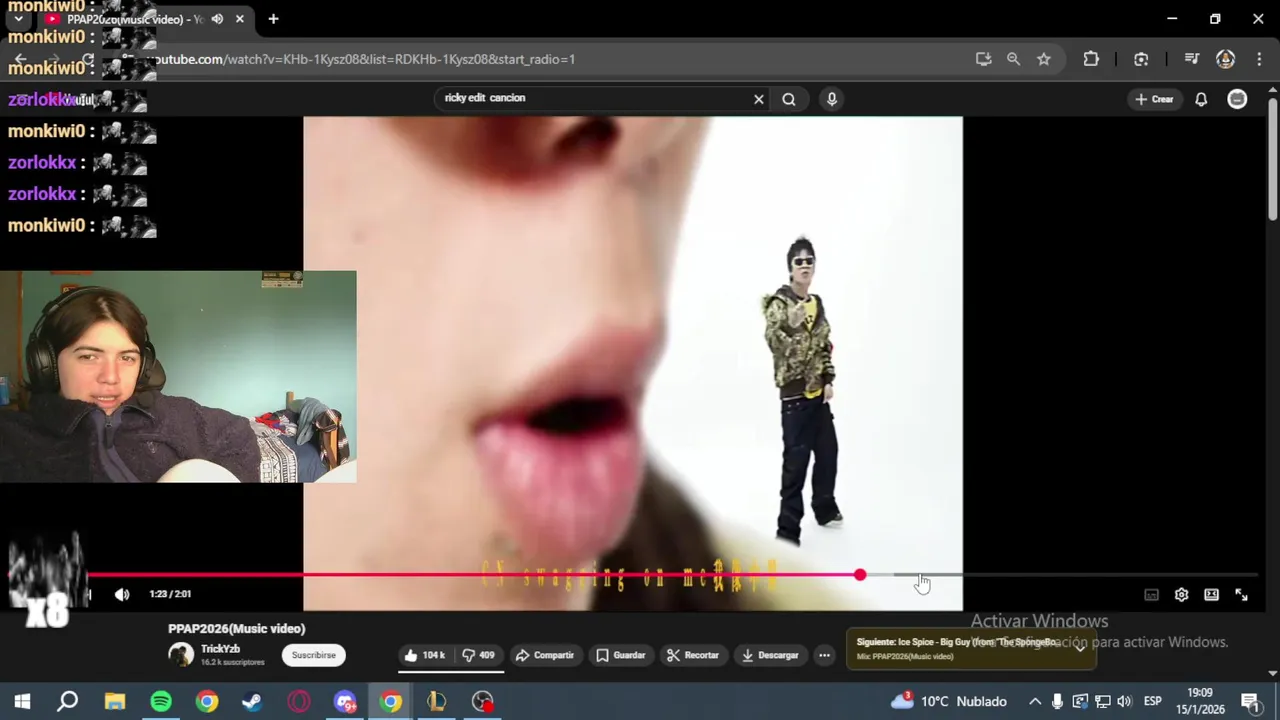Bookmark this page with the star icon
This screenshot has width=1280, height=720.
click(1044, 59)
